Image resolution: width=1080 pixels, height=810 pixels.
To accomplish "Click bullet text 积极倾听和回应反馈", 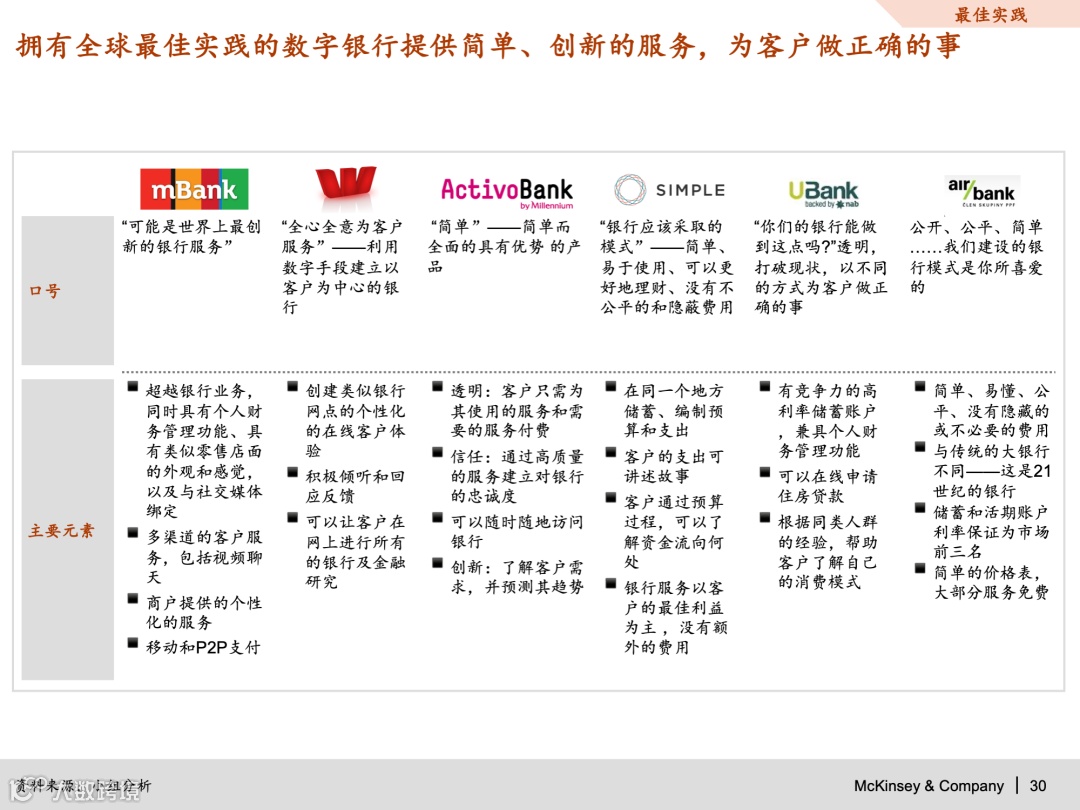I will tap(355, 486).
